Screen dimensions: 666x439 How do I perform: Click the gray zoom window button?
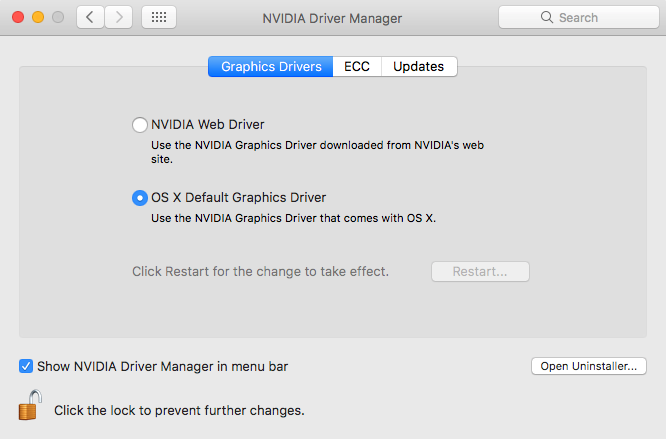click(57, 17)
